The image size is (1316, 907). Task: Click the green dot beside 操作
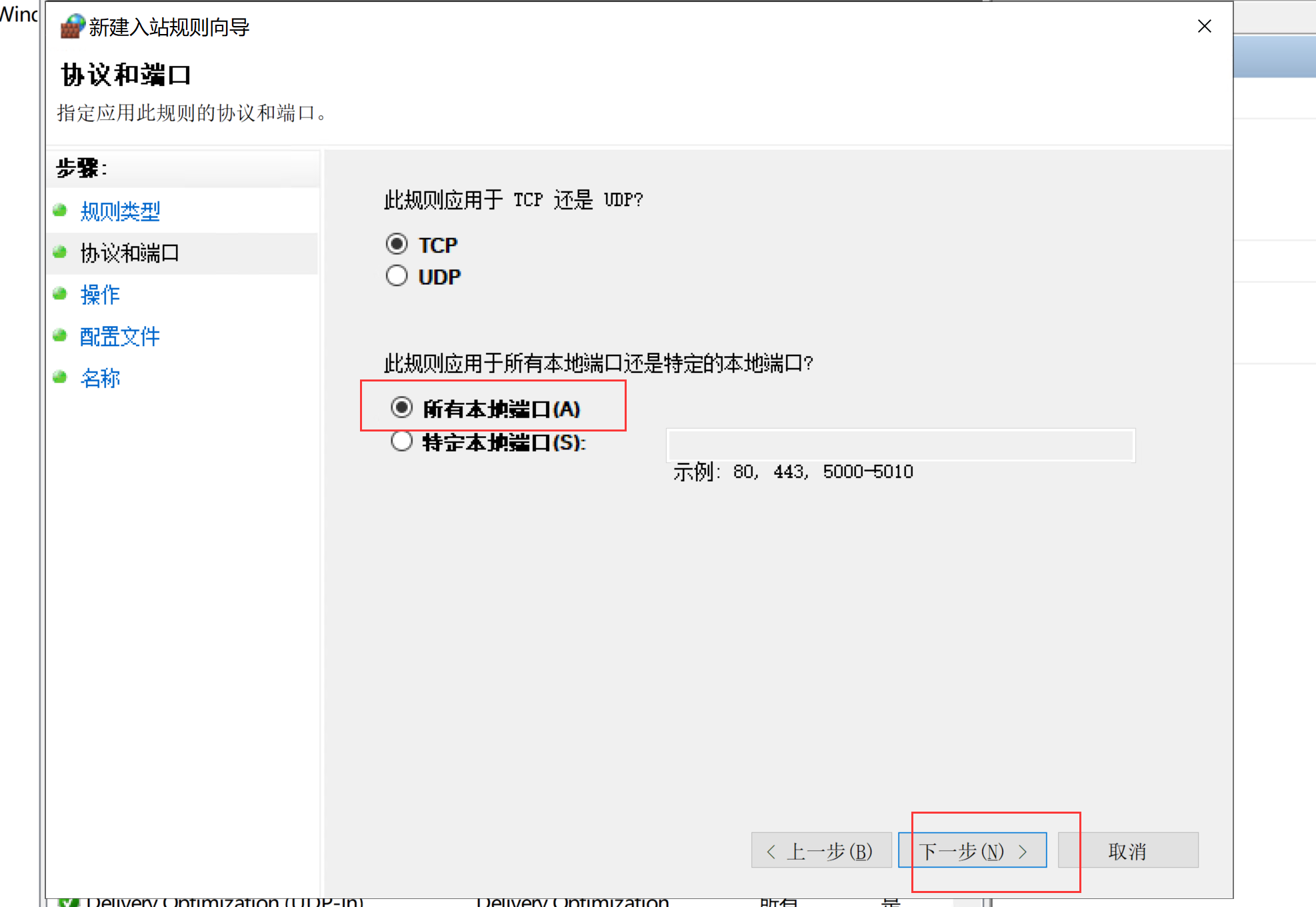[x=60, y=294]
